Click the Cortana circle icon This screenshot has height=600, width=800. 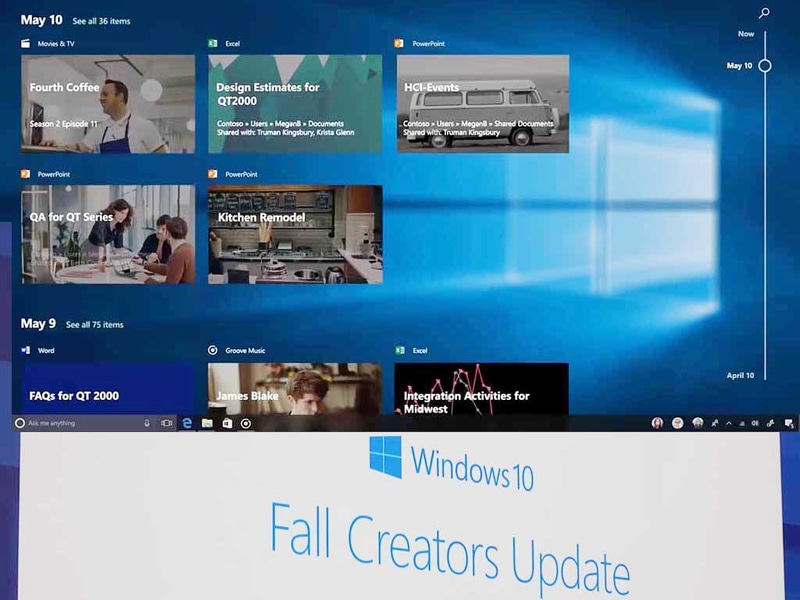20,423
